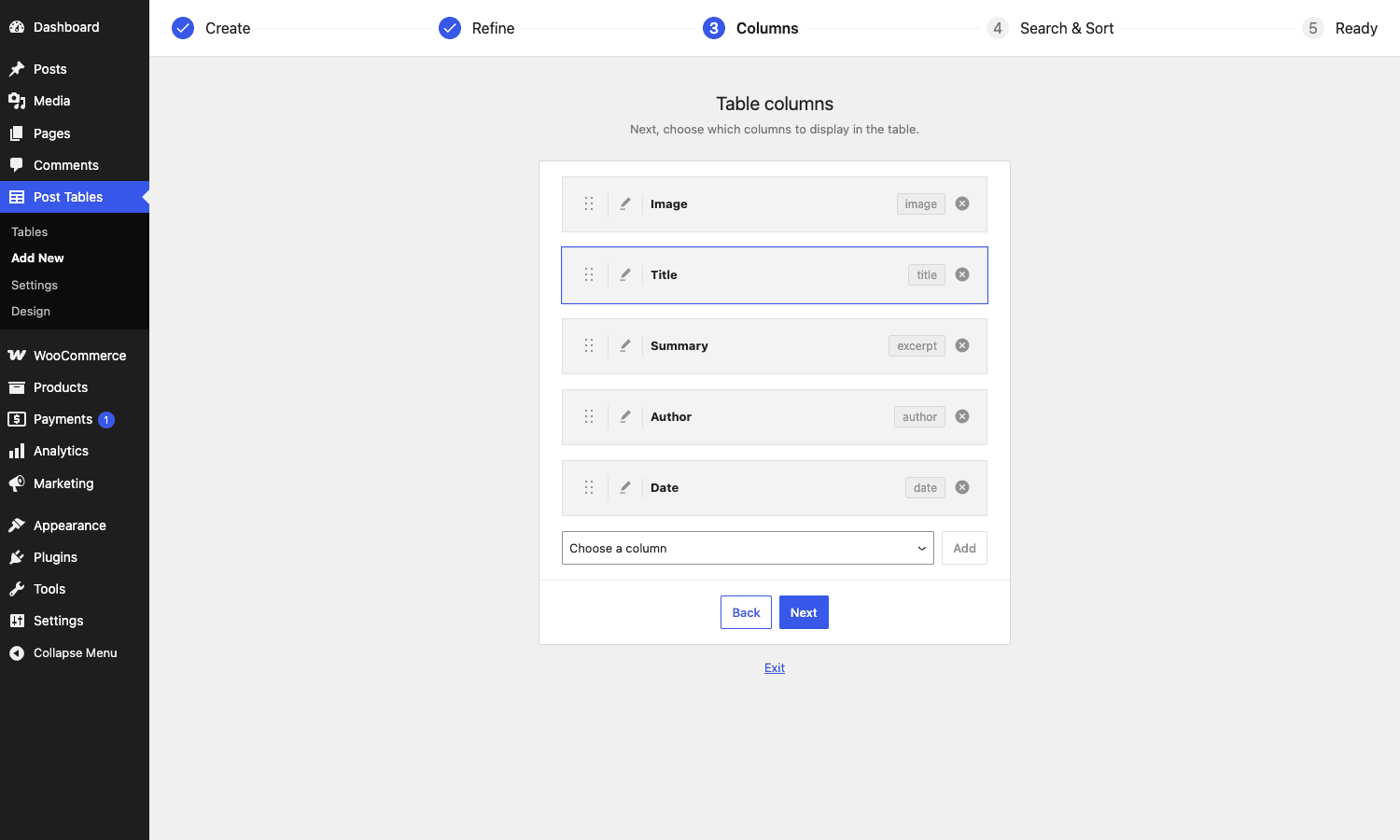This screenshot has width=1400, height=840.
Task: Edit the Summary column using pencil icon
Action: (x=625, y=345)
